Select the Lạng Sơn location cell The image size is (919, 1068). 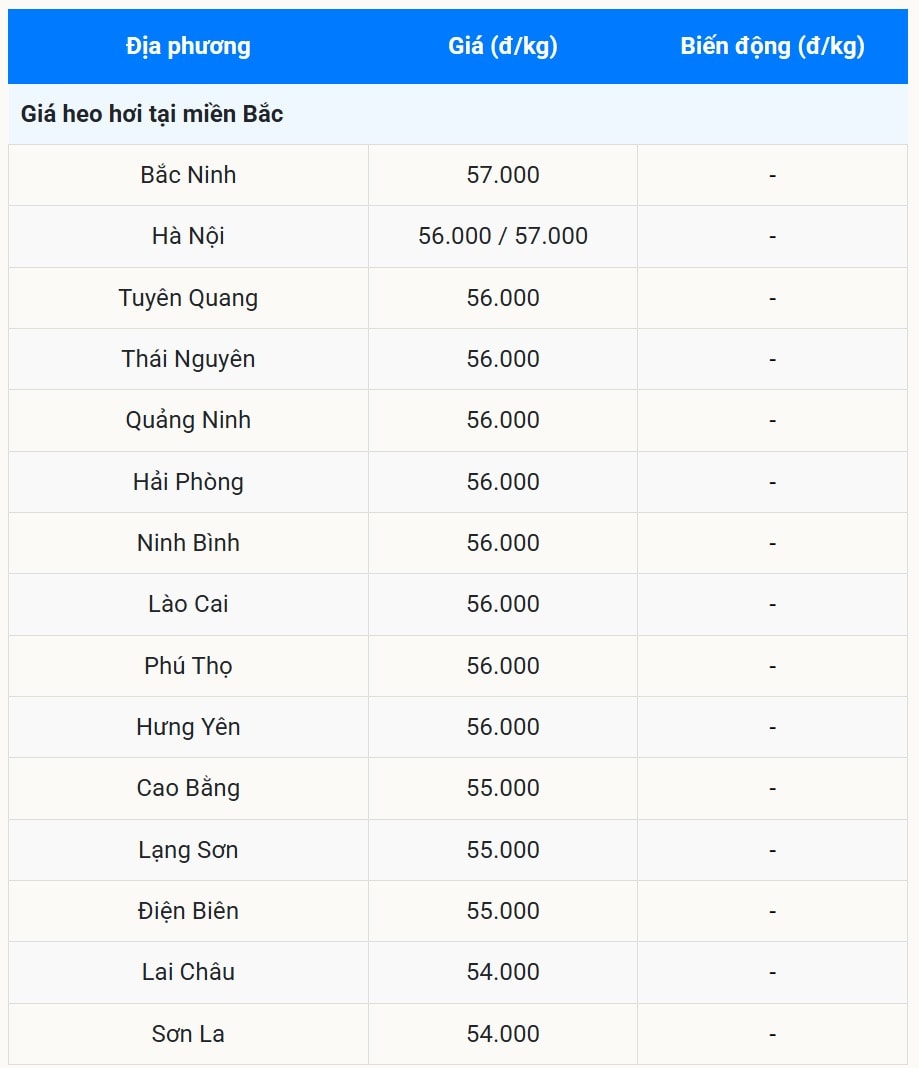coord(188,850)
